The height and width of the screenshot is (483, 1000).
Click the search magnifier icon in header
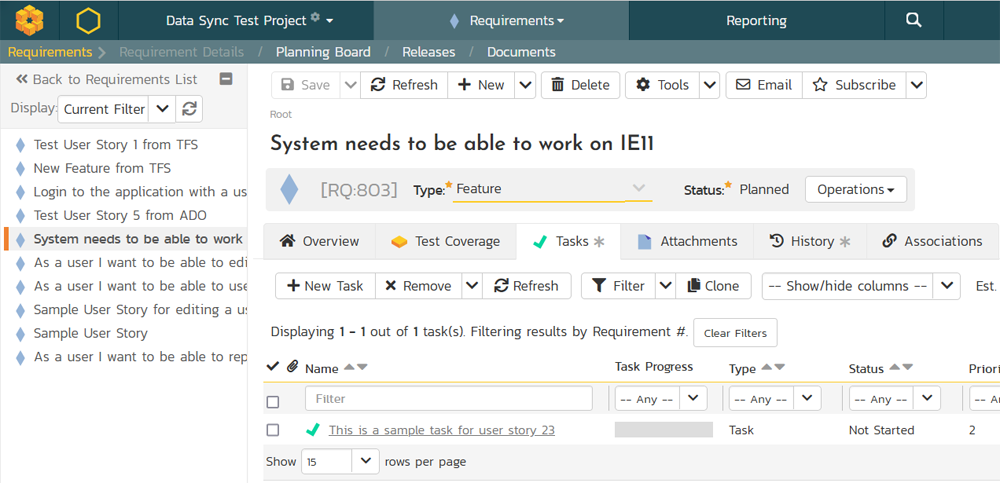tap(913, 20)
